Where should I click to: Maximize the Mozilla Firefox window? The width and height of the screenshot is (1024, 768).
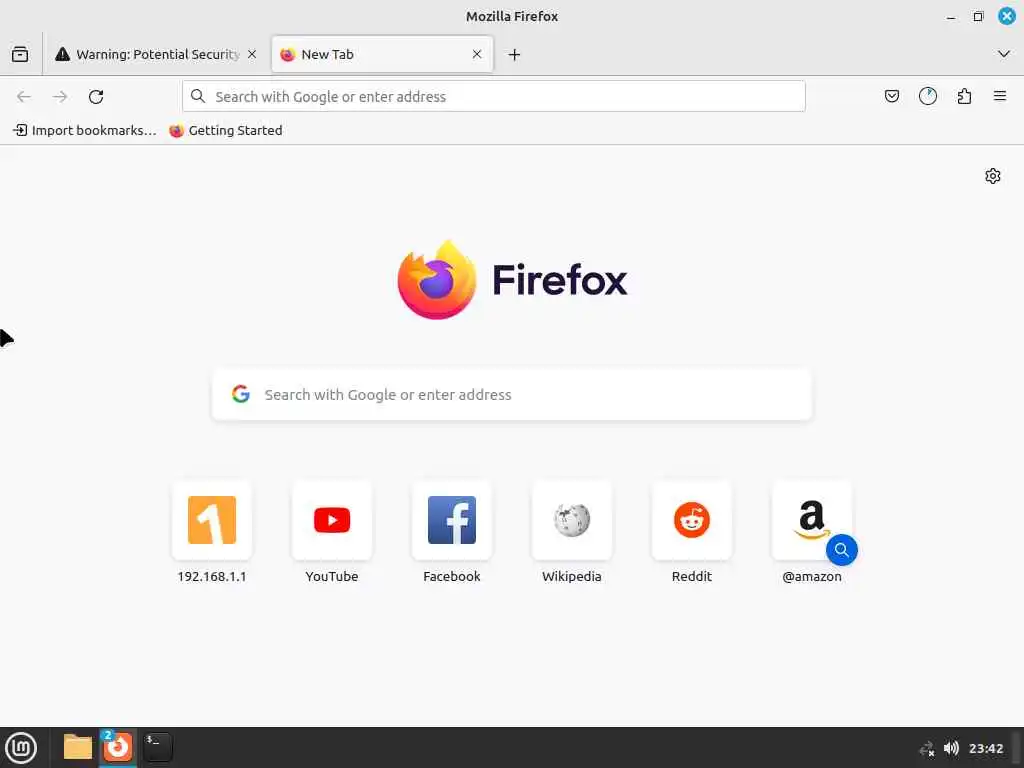(978, 16)
